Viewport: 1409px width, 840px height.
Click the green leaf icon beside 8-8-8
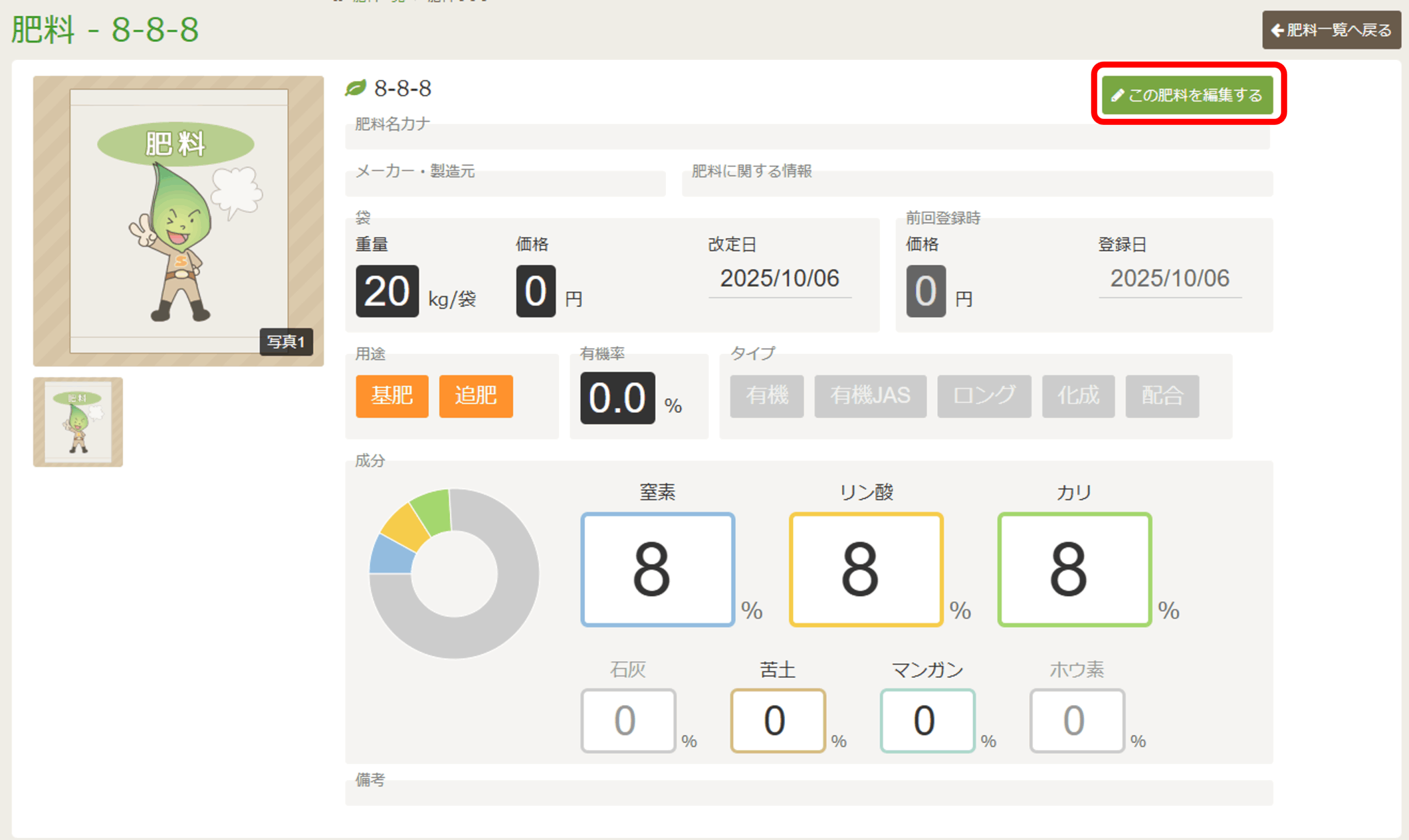click(x=356, y=87)
